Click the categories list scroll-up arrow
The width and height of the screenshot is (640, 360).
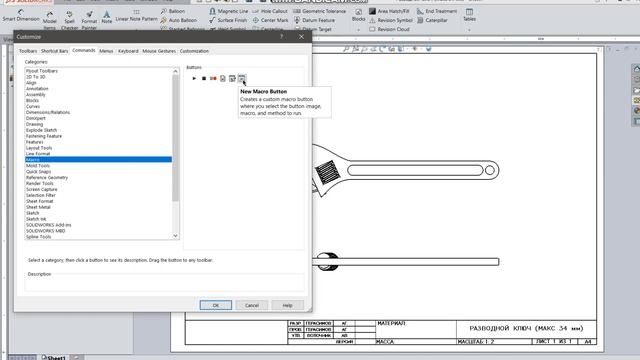176,71
